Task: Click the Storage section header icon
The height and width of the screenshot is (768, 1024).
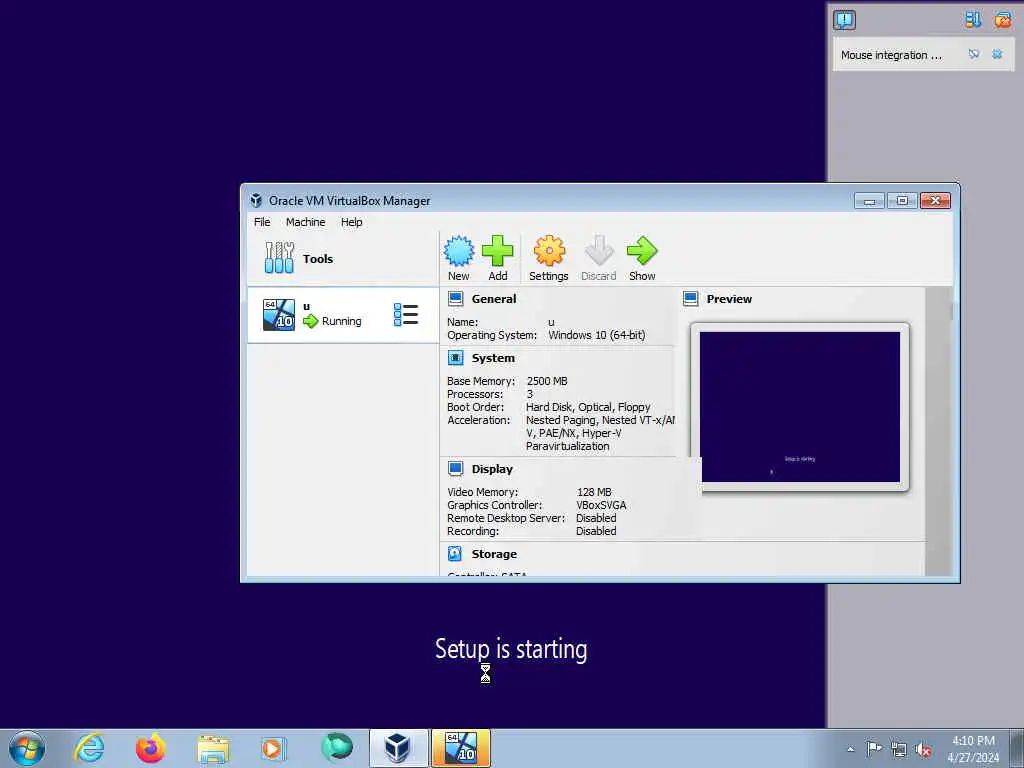Action: click(x=455, y=554)
